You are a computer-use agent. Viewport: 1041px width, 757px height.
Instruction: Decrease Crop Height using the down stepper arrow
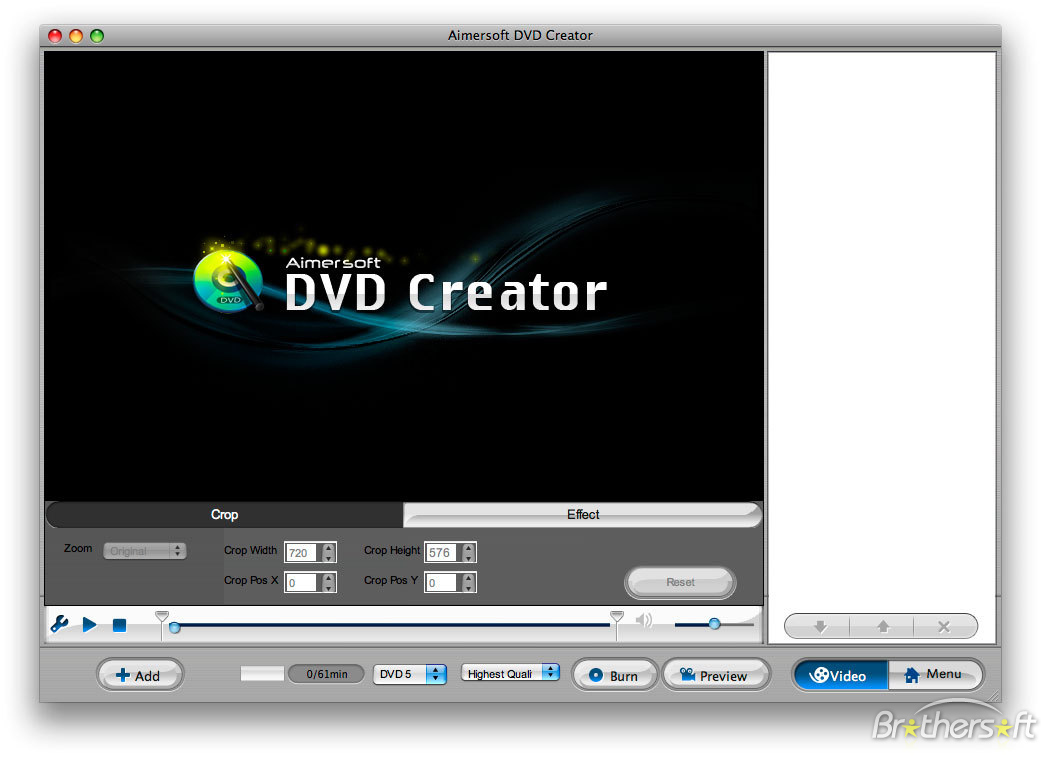coord(469,558)
